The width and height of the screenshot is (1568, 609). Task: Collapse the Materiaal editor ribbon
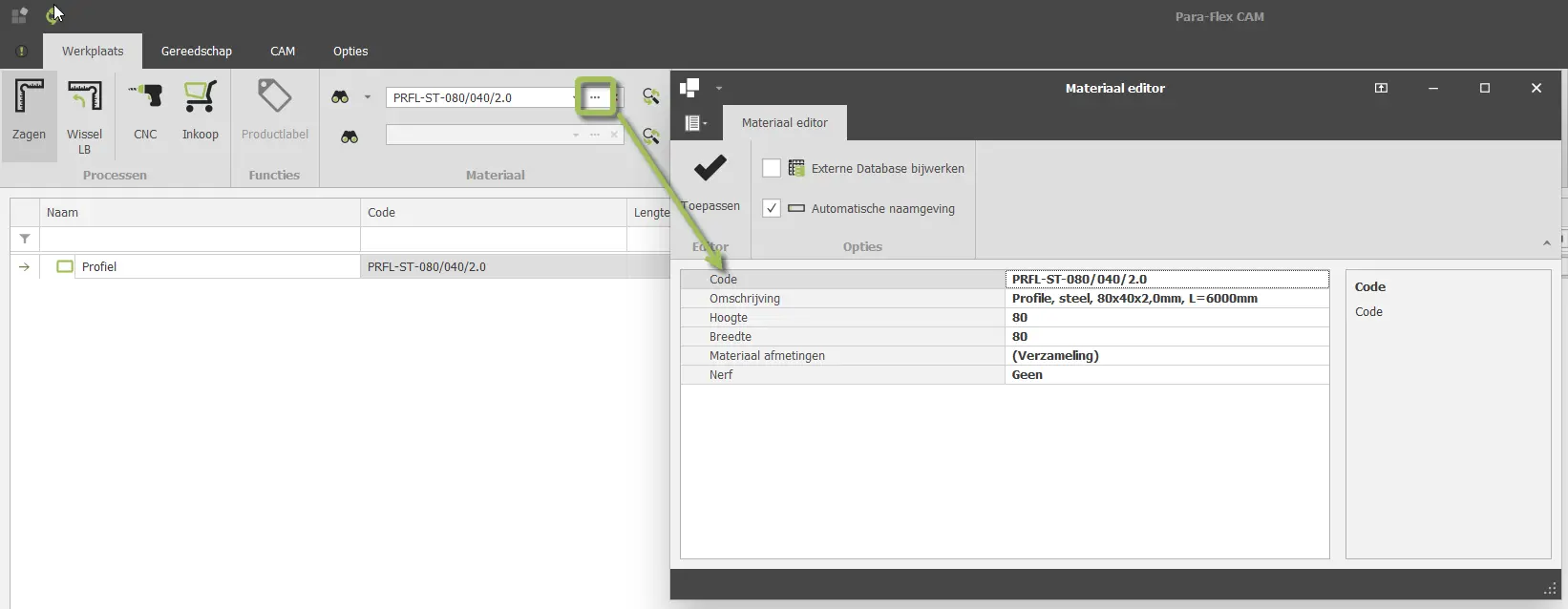click(x=1546, y=243)
